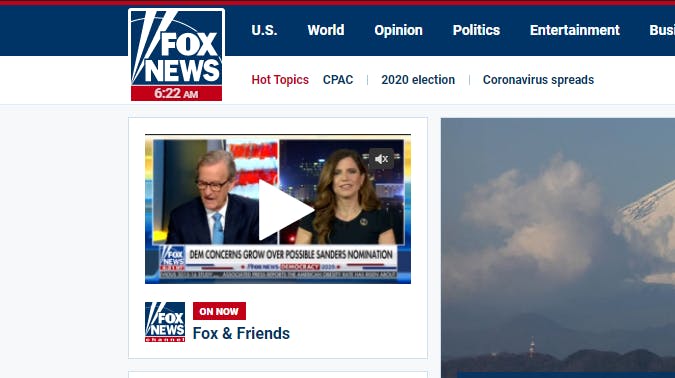Click the Fox News bug inside video banner
Image resolution: width=675 pixels, height=378 pixels.
click(x=172, y=257)
